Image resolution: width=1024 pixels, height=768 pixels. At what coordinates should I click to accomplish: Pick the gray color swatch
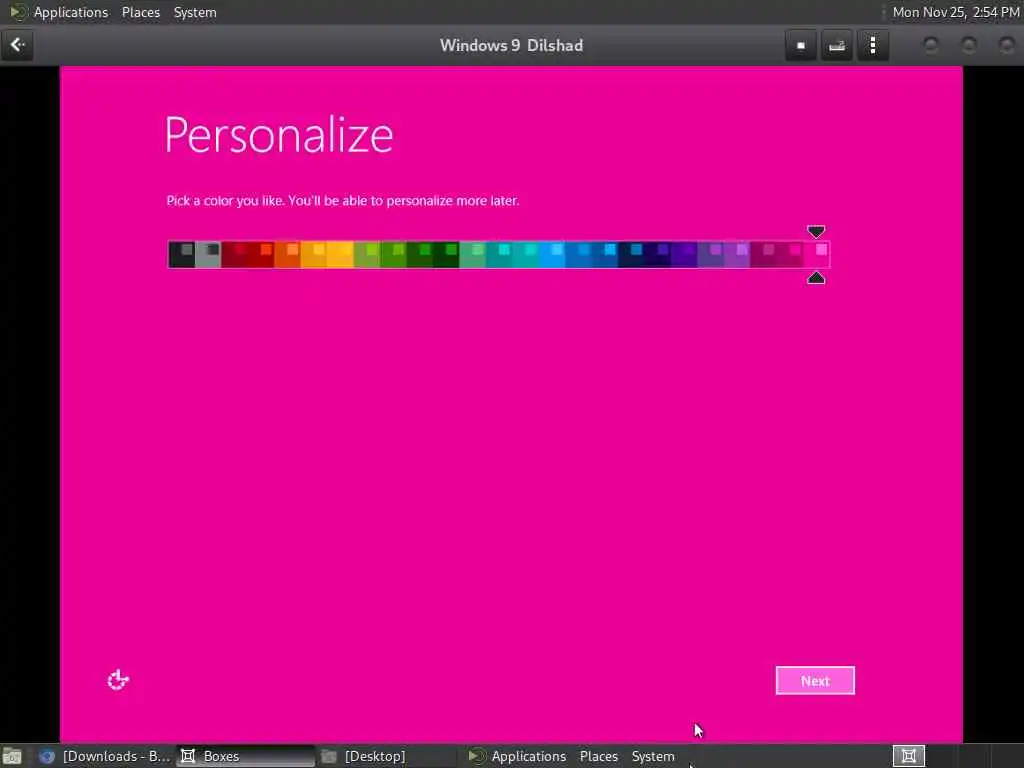208,255
